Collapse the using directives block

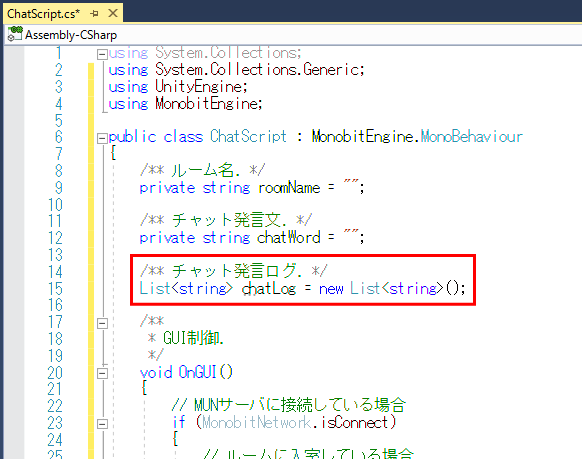(x=102, y=55)
